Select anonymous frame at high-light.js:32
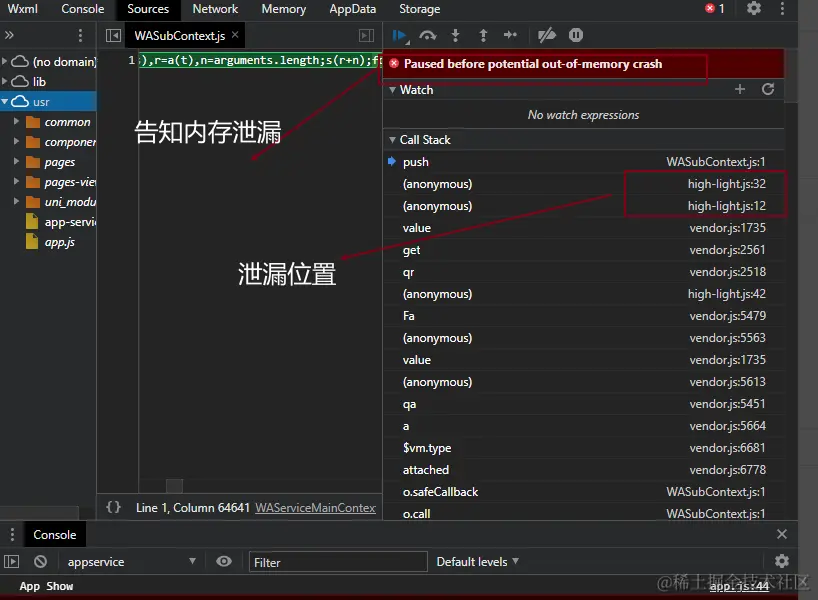 click(583, 184)
